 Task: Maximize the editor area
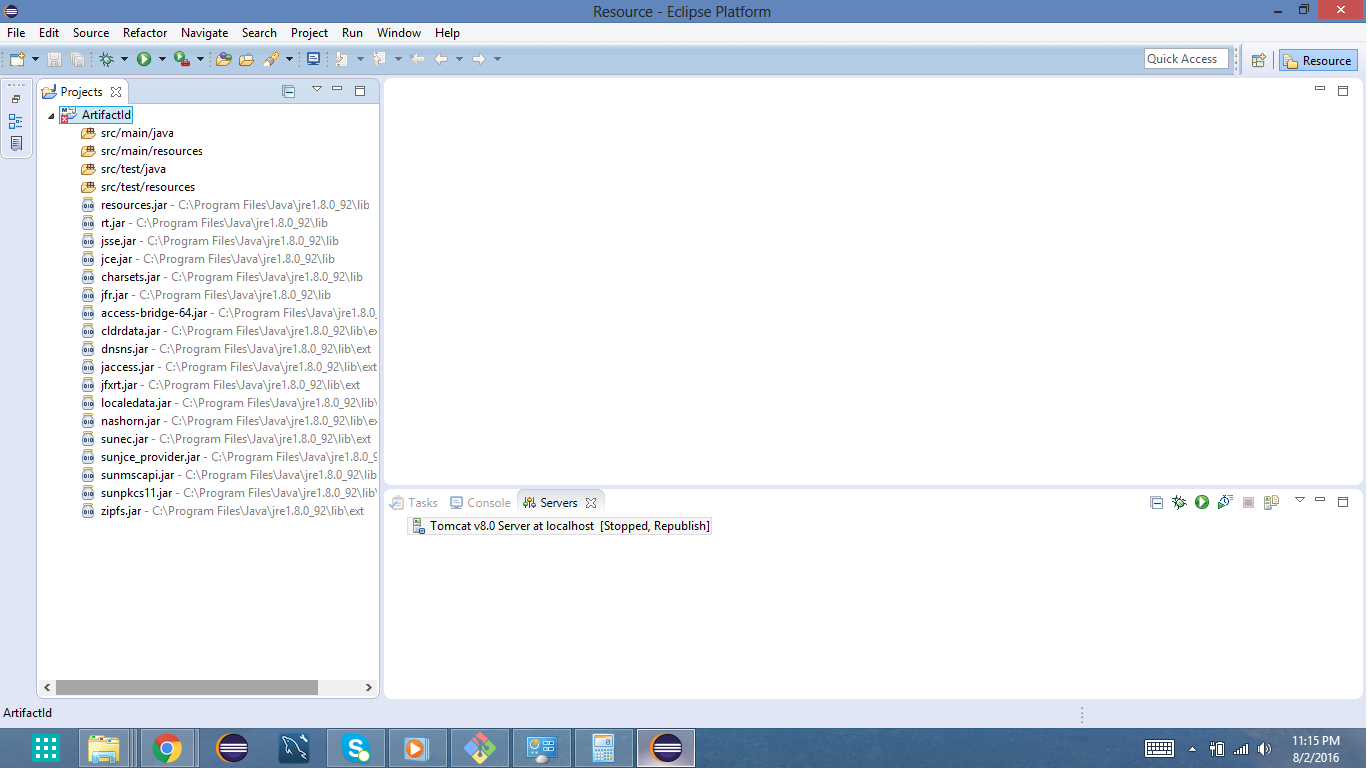[x=1343, y=90]
